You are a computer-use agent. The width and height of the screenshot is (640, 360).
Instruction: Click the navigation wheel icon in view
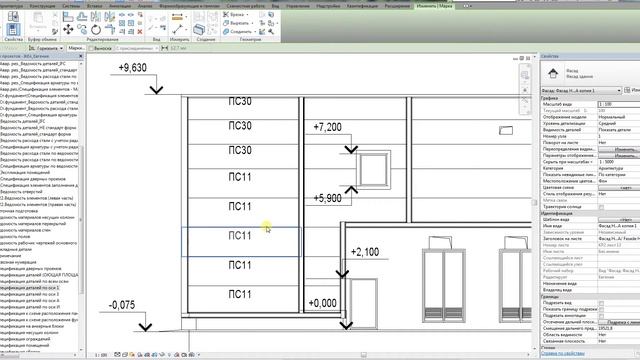(524, 75)
